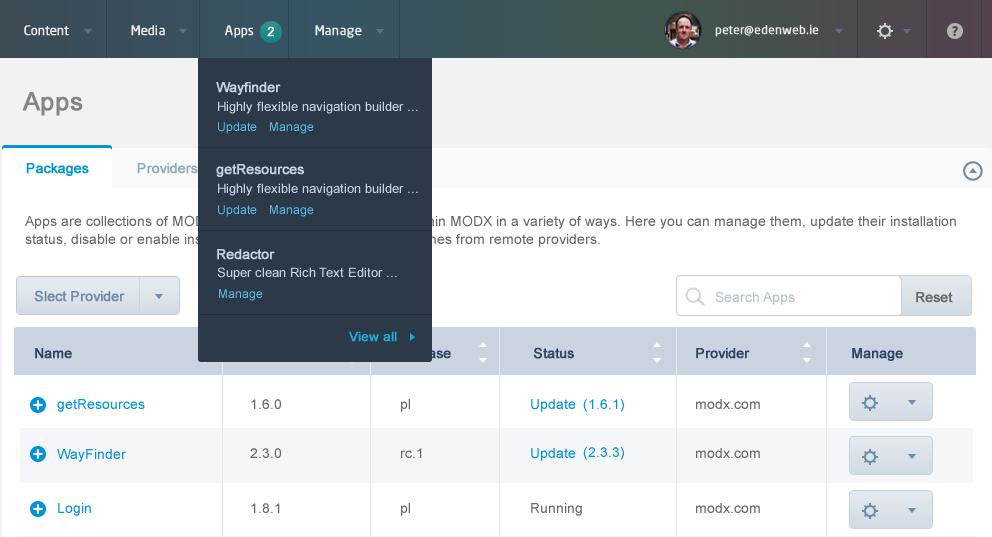Sort by the Status column arrows
992x537 pixels.
[x=657, y=353]
